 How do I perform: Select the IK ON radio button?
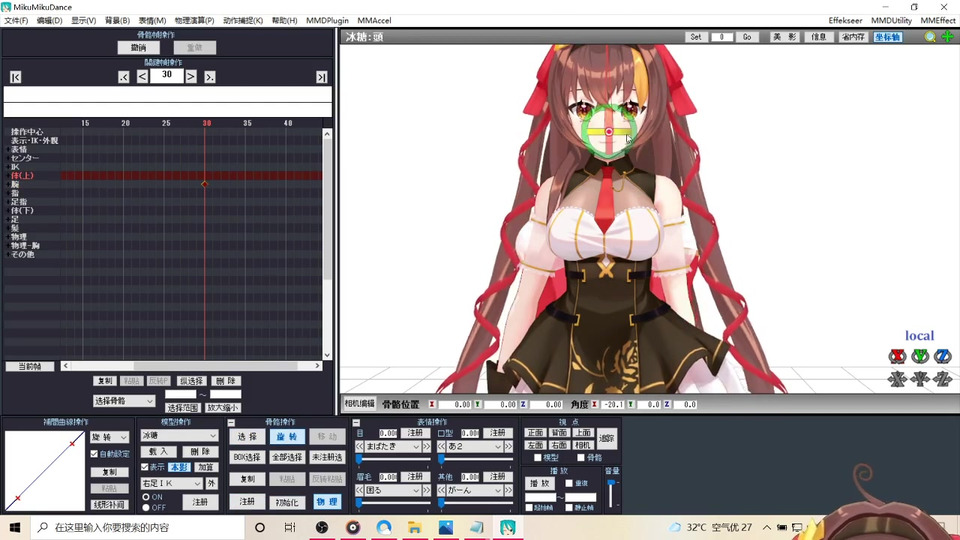(x=146, y=497)
